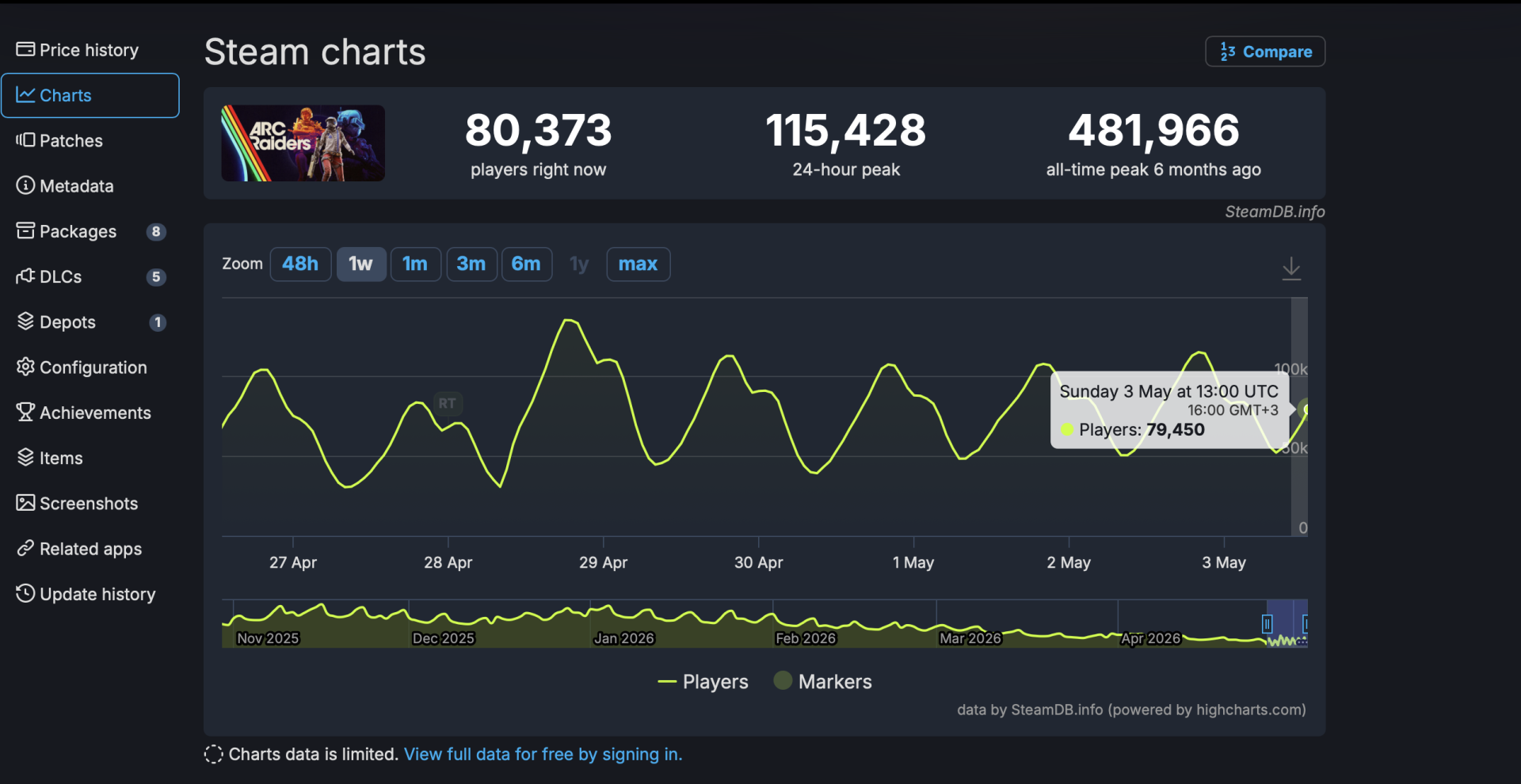Click the left navigator range handle
Image resolution: width=1521 pixels, height=784 pixels.
[1267, 624]
